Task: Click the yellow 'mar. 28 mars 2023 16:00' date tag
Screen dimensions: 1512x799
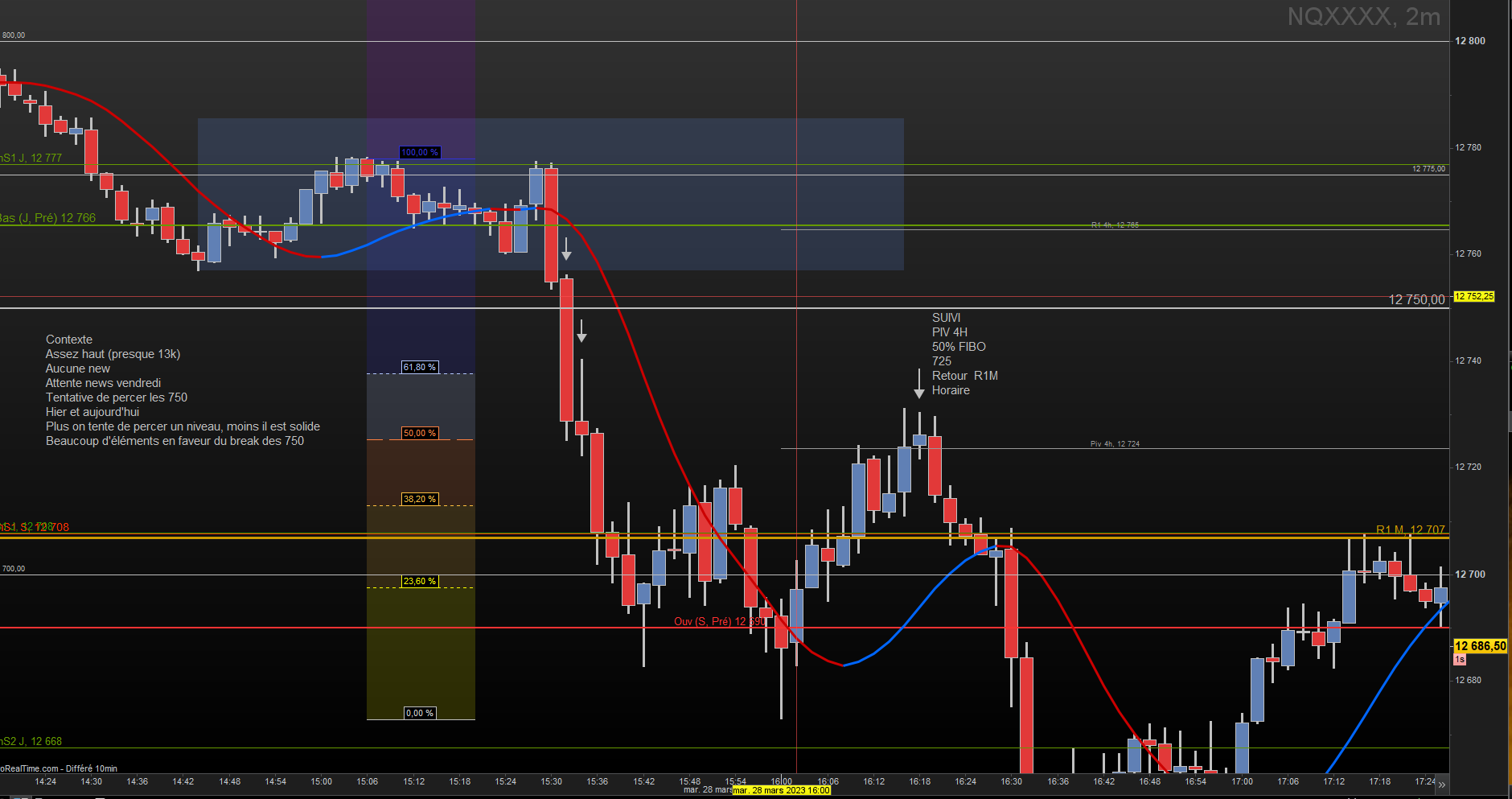Action: (781, 790)
